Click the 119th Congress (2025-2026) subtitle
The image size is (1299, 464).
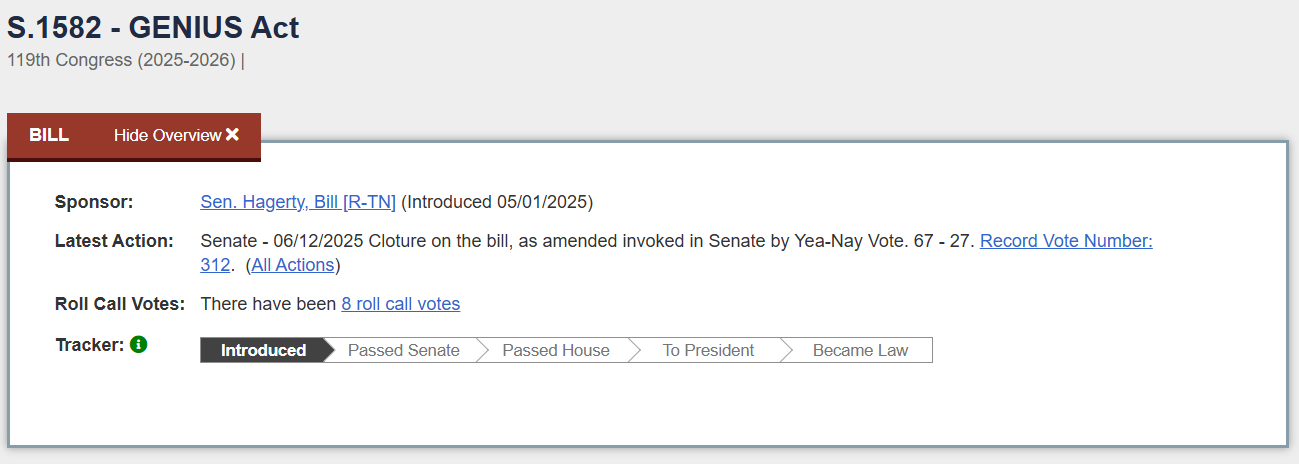121,60
